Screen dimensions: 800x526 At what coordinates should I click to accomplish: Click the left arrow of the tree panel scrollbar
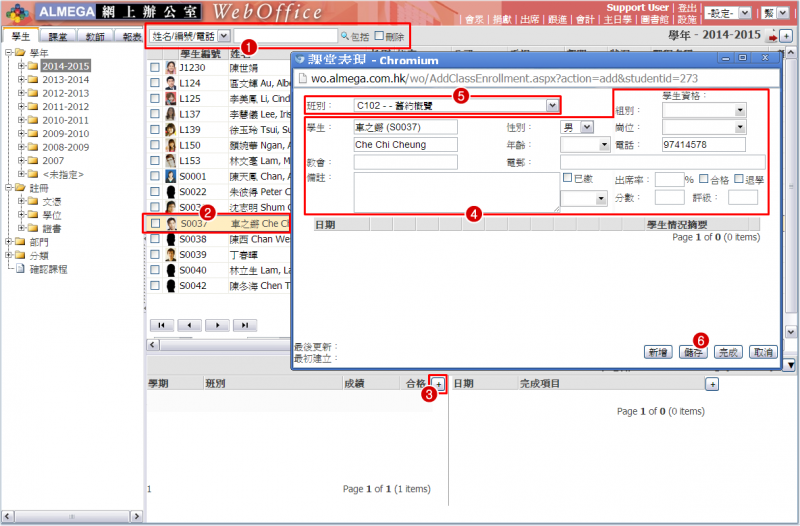pyautogui.click(x=7, y=516)
